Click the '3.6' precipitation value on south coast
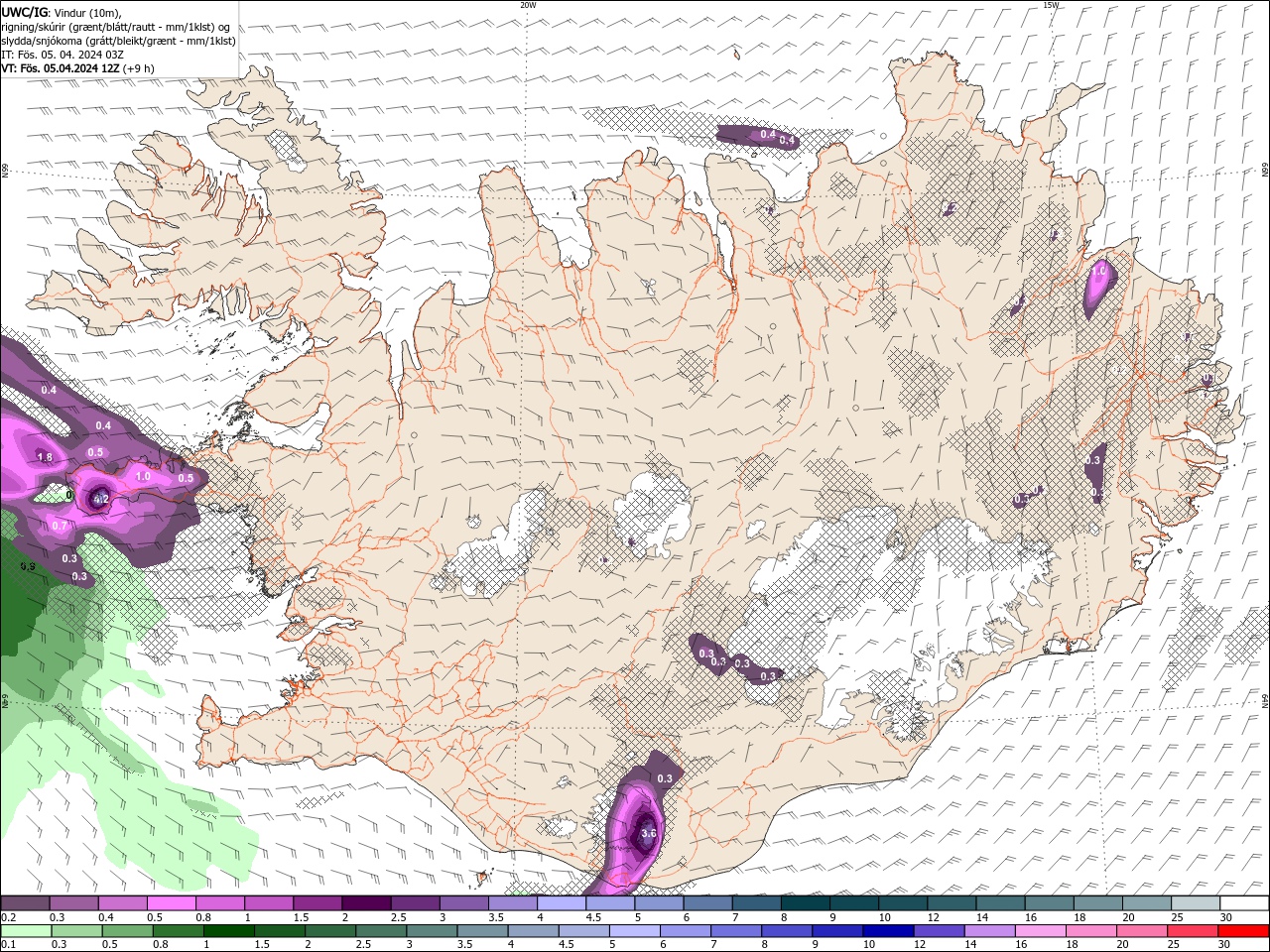 pos(650,834)
